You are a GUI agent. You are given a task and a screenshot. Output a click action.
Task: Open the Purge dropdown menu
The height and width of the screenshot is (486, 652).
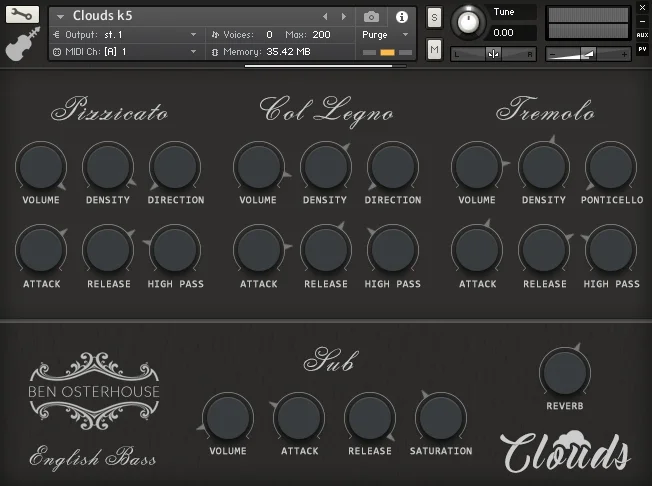pyautogui.click(x=385, y=35)
